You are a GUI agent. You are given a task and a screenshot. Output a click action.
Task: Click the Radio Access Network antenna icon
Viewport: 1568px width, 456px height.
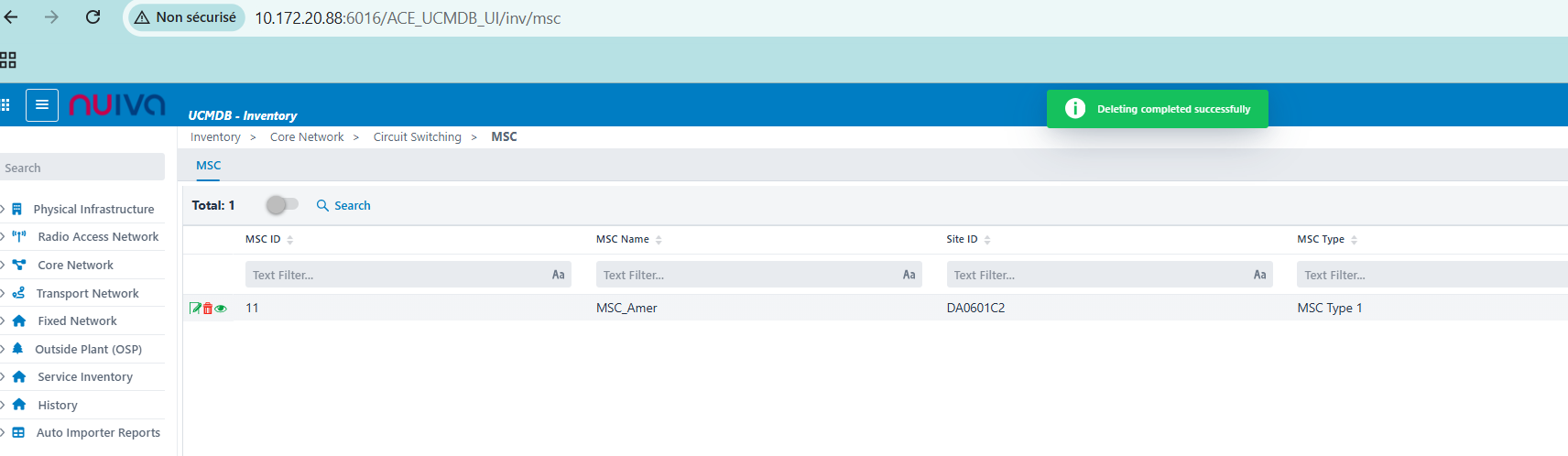[18, 236]
